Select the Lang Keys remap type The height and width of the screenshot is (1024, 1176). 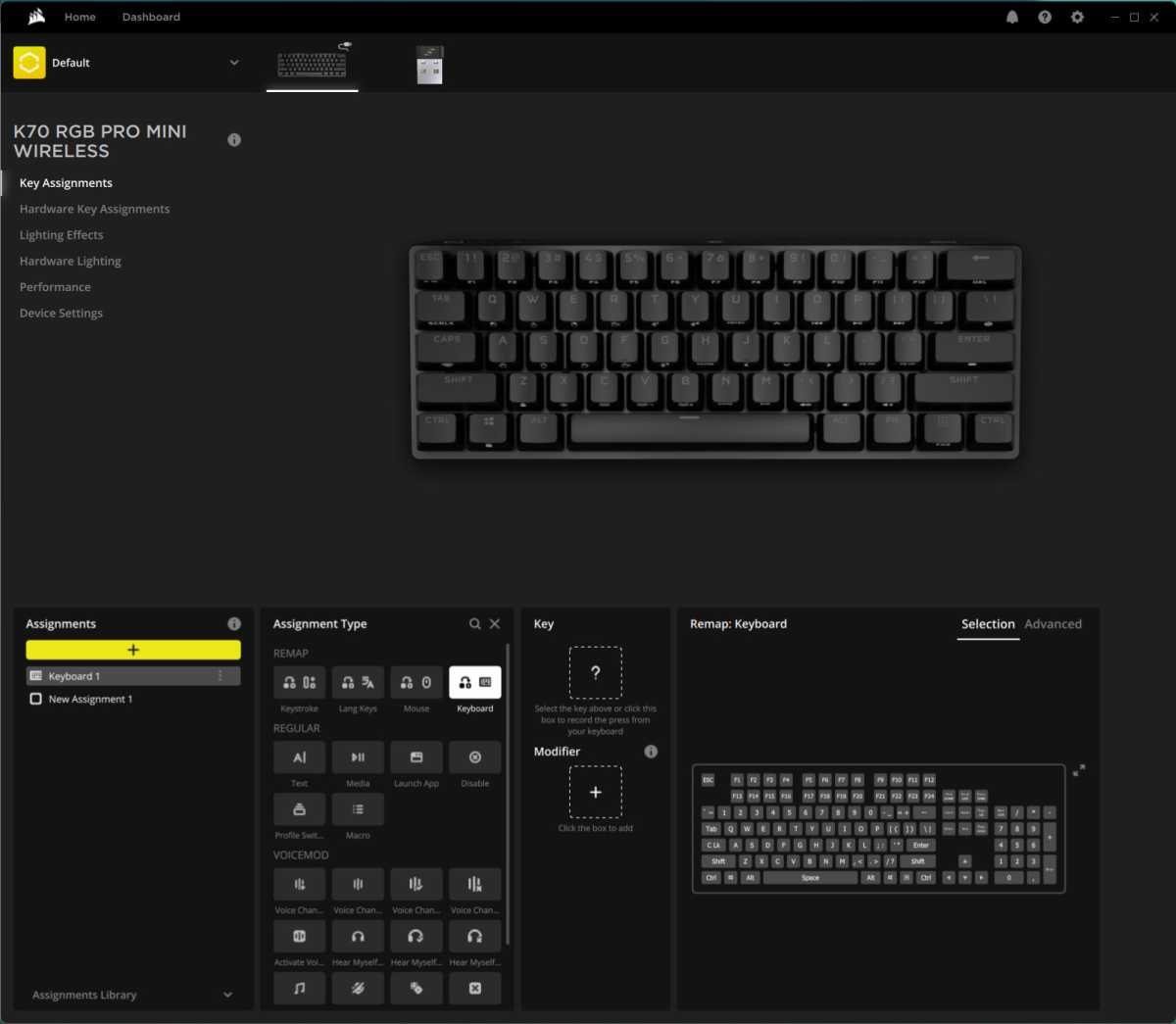pyautogui.click(x=358, y=682)
